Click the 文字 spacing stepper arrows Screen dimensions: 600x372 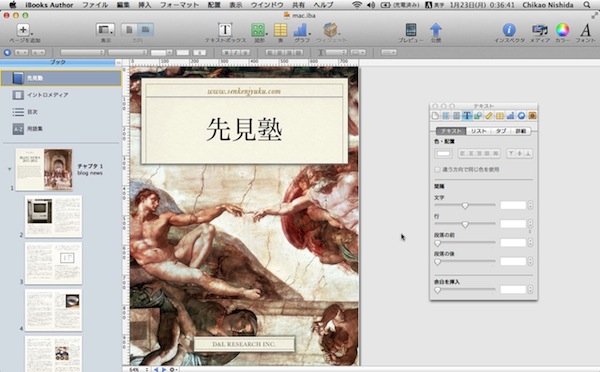[530, 205]
